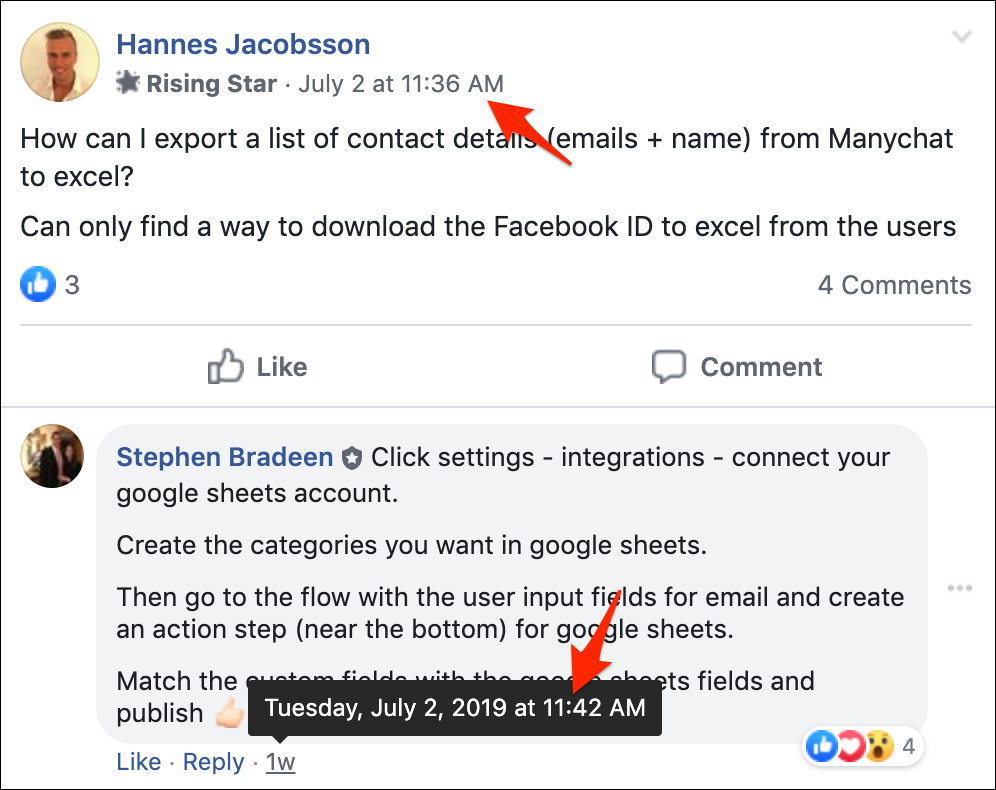Click the Rising Star badge icon
The width and height of the screenshot is (996, 790).
pyautogui.click(x=129, y=83)
